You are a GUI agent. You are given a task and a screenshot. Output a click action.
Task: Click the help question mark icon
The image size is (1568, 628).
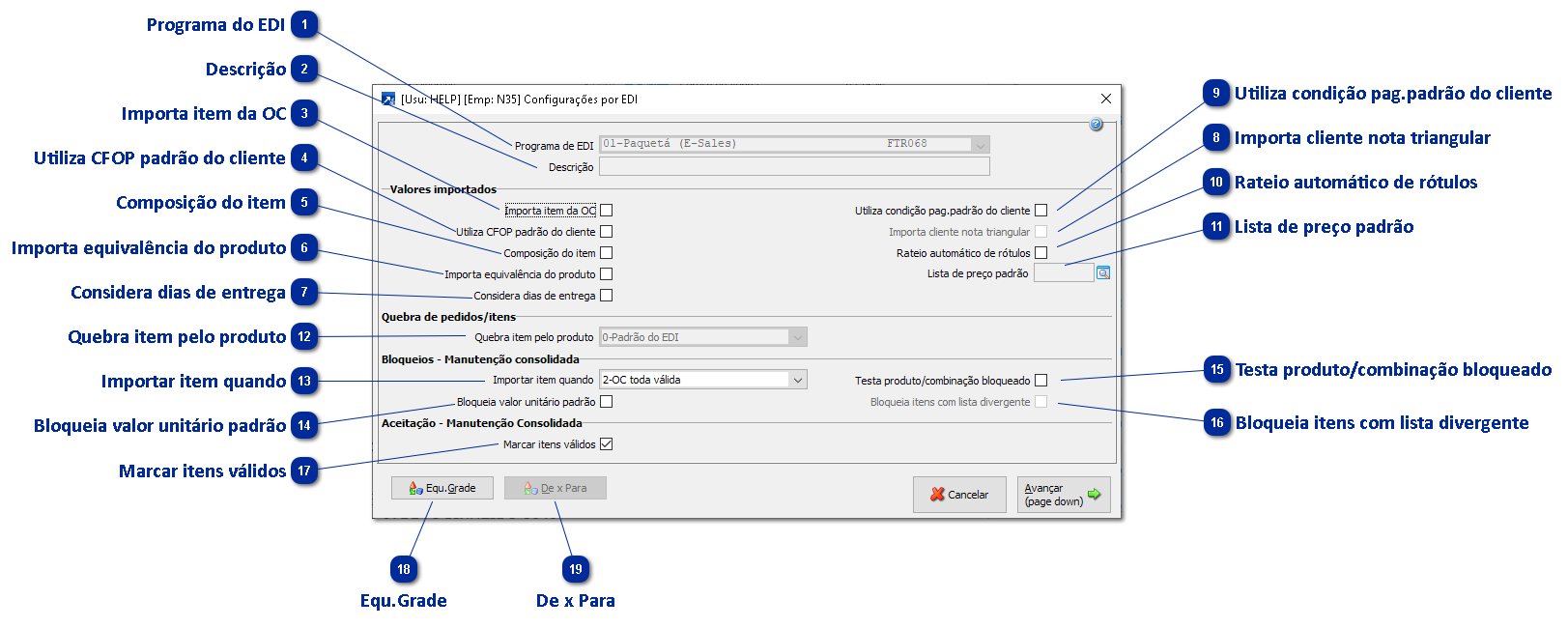(x=1096, y=125)
